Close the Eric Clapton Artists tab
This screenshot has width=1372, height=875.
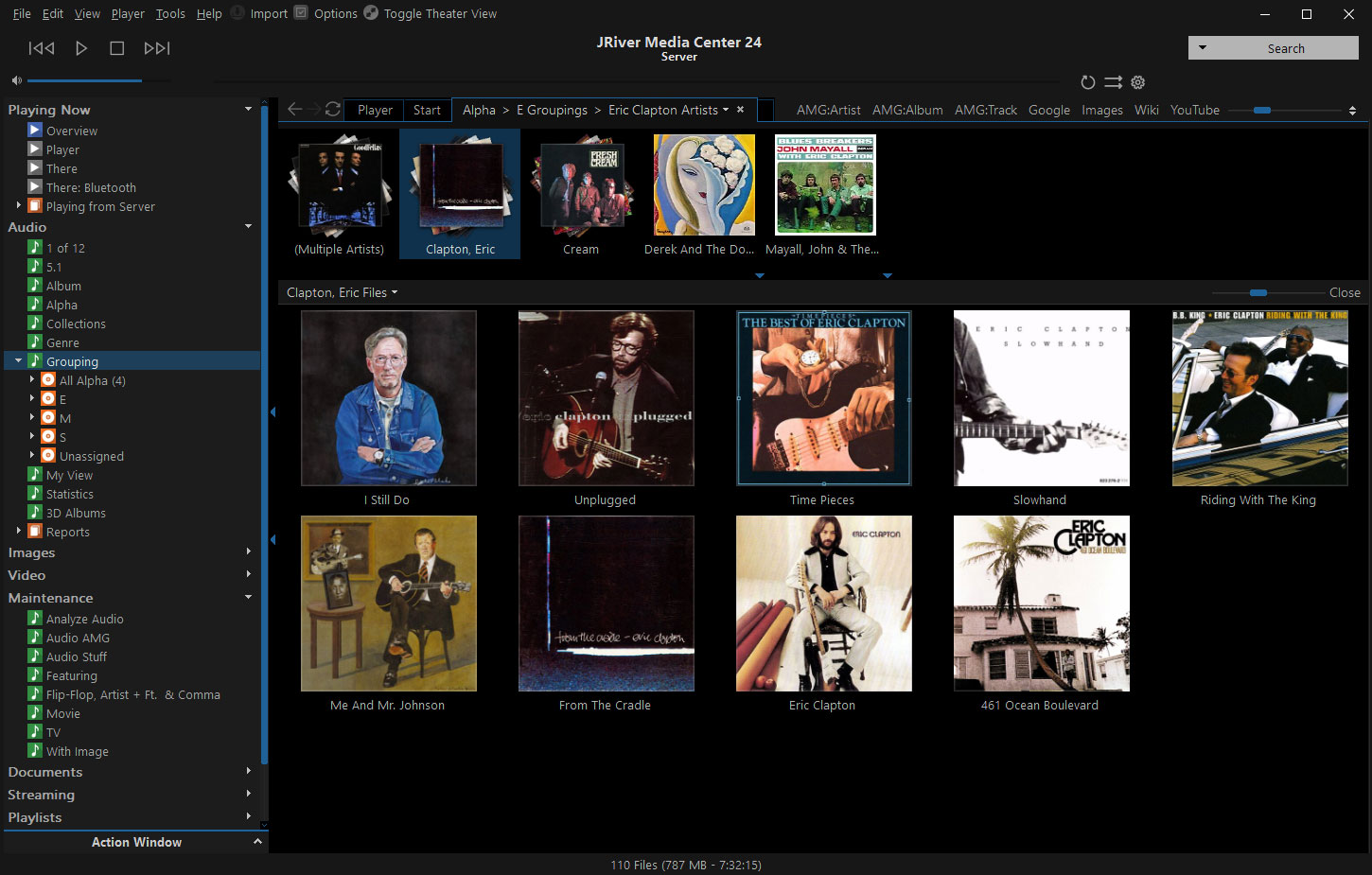coord(740,110)
